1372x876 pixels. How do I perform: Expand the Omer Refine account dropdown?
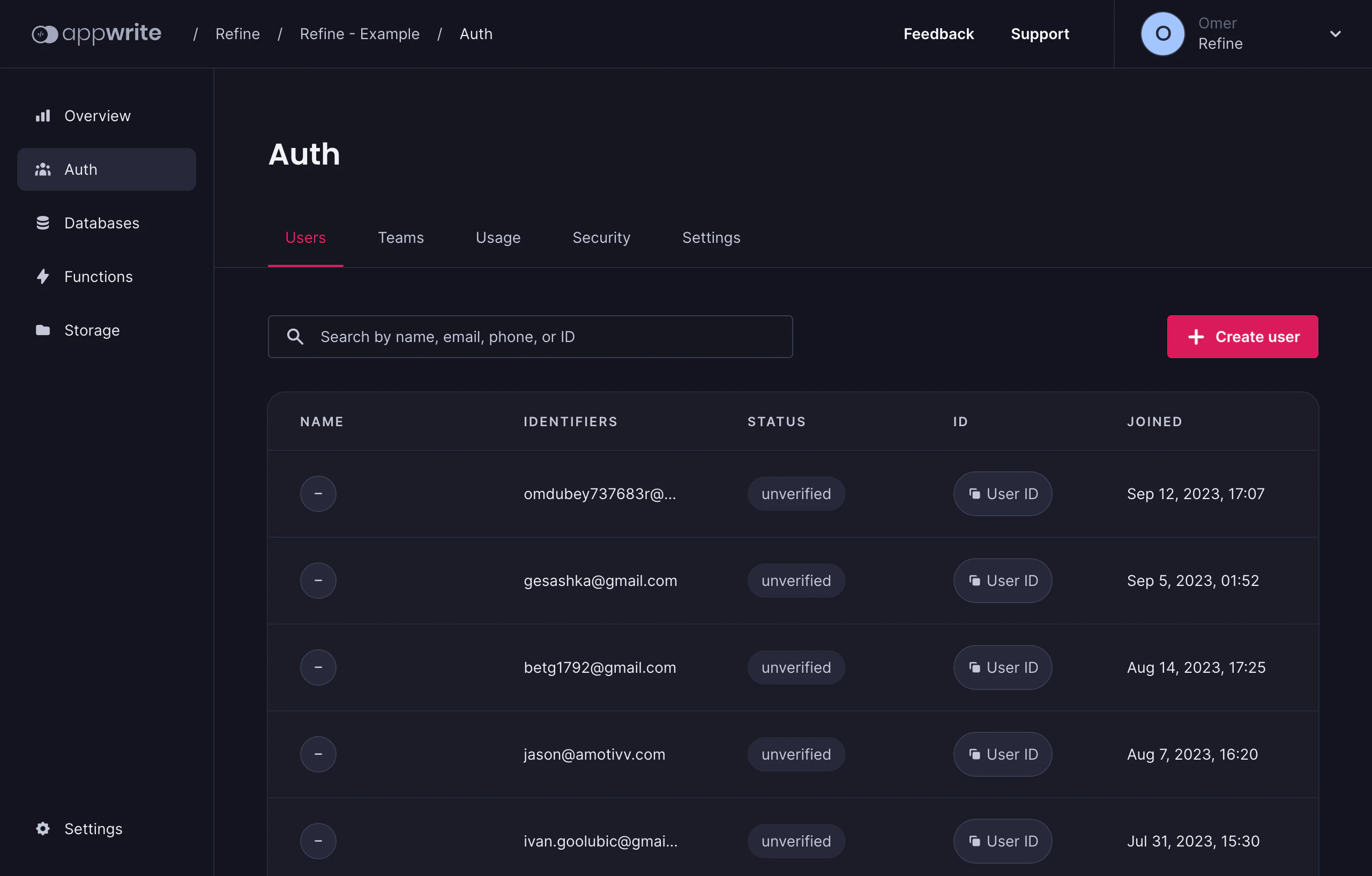(x=1335, y=34)
